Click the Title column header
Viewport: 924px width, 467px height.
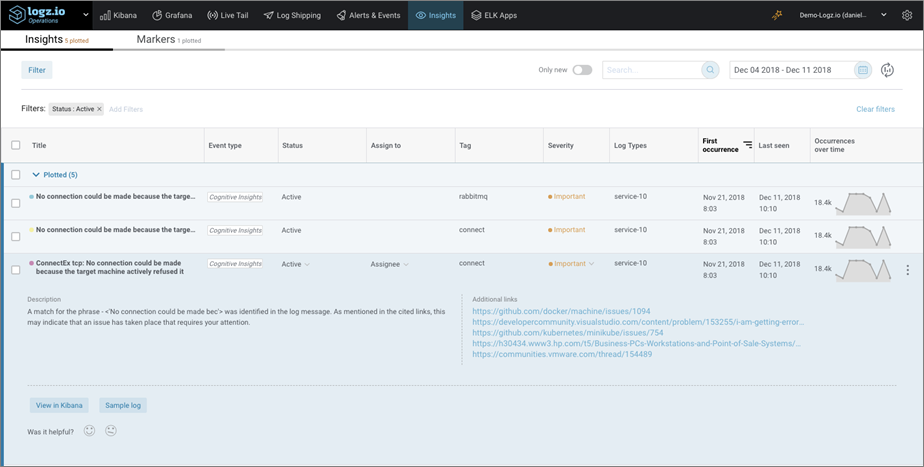pyautogui.click(x=39, y=145)
